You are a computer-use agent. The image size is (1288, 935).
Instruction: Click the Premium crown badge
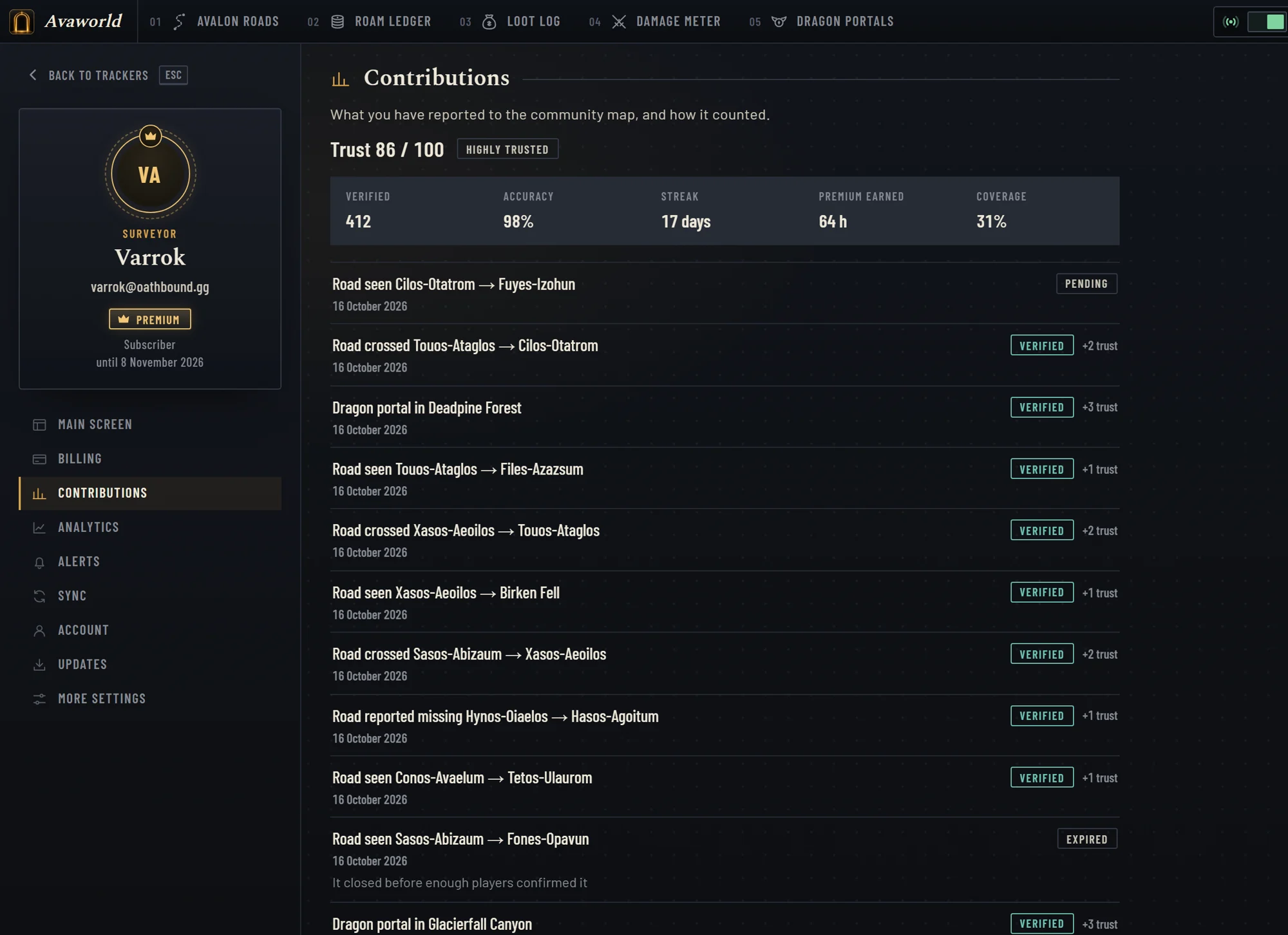[x=150, y=319]
